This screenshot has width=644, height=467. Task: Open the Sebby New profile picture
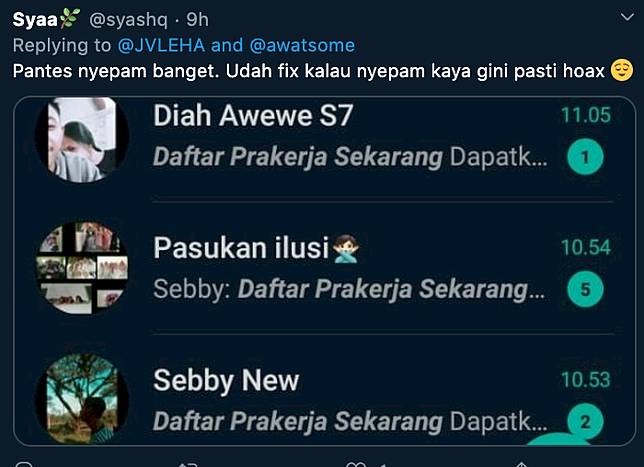82,398
